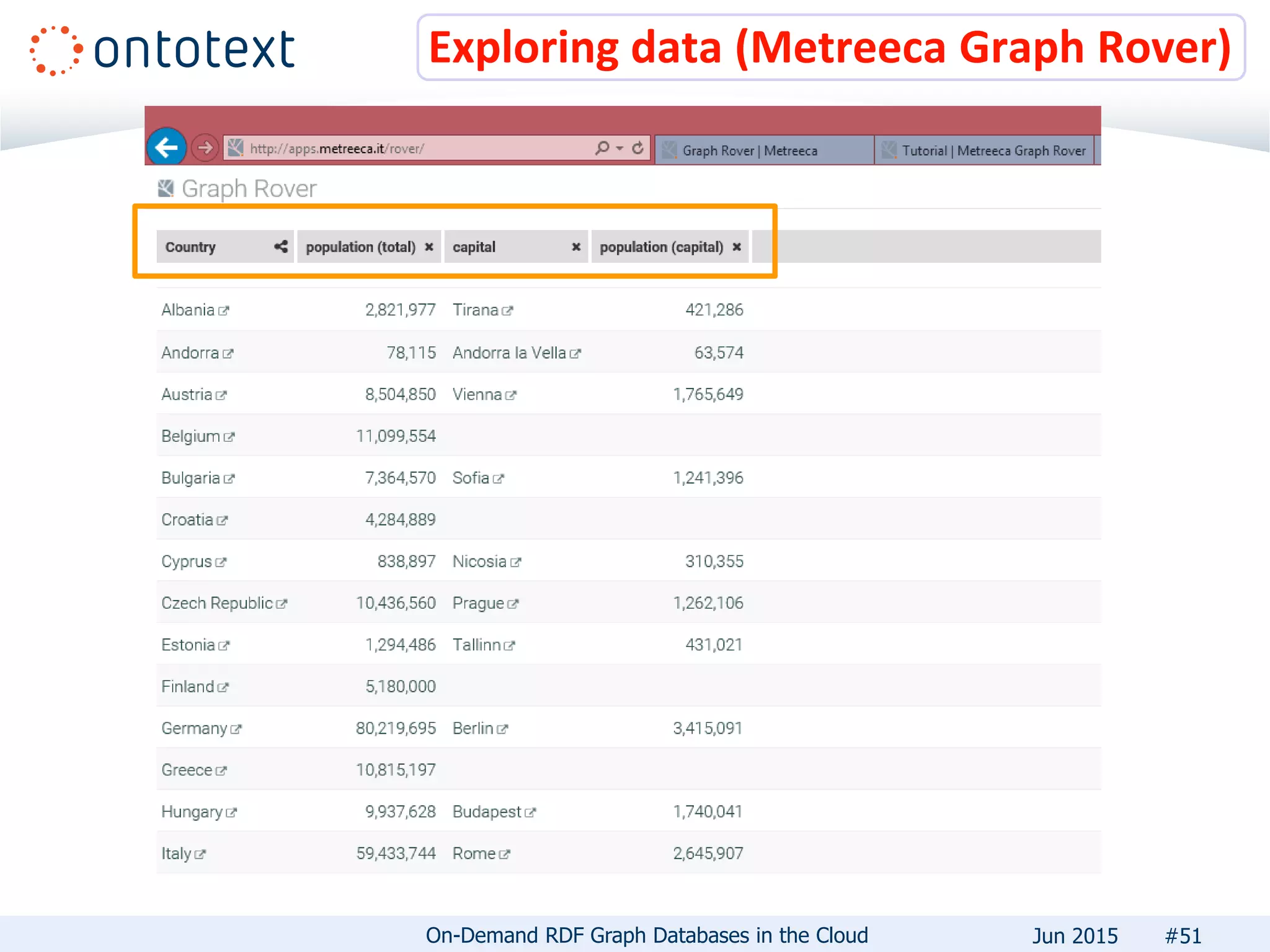The height and width of the screenshot is (952, 1270).
Task: Select the population (total) column header
Action: [x=369, y=247]
